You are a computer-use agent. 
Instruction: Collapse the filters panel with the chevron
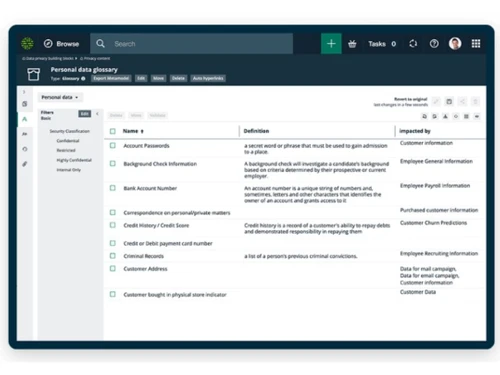pyautogui.click(x=97, y=114)
